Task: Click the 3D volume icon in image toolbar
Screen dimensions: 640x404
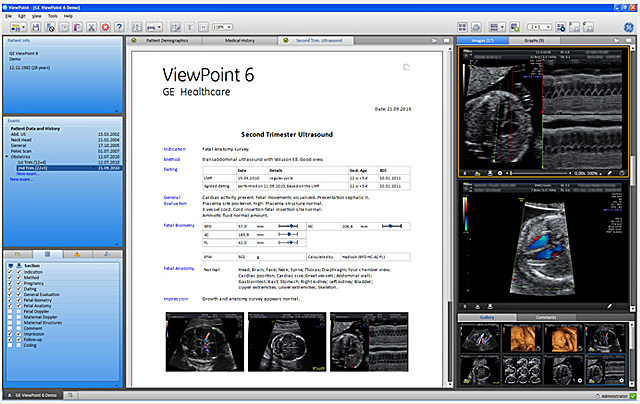Action: point(476,27)
